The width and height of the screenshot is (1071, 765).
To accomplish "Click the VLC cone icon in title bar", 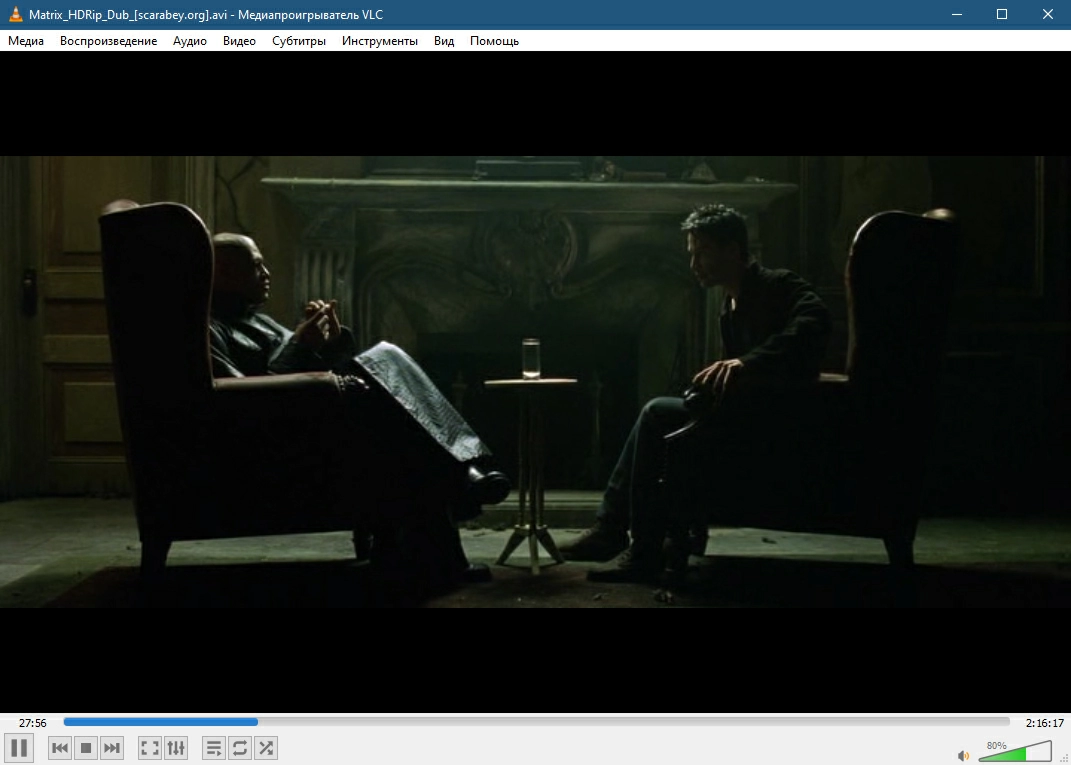I will pos(15,14).
